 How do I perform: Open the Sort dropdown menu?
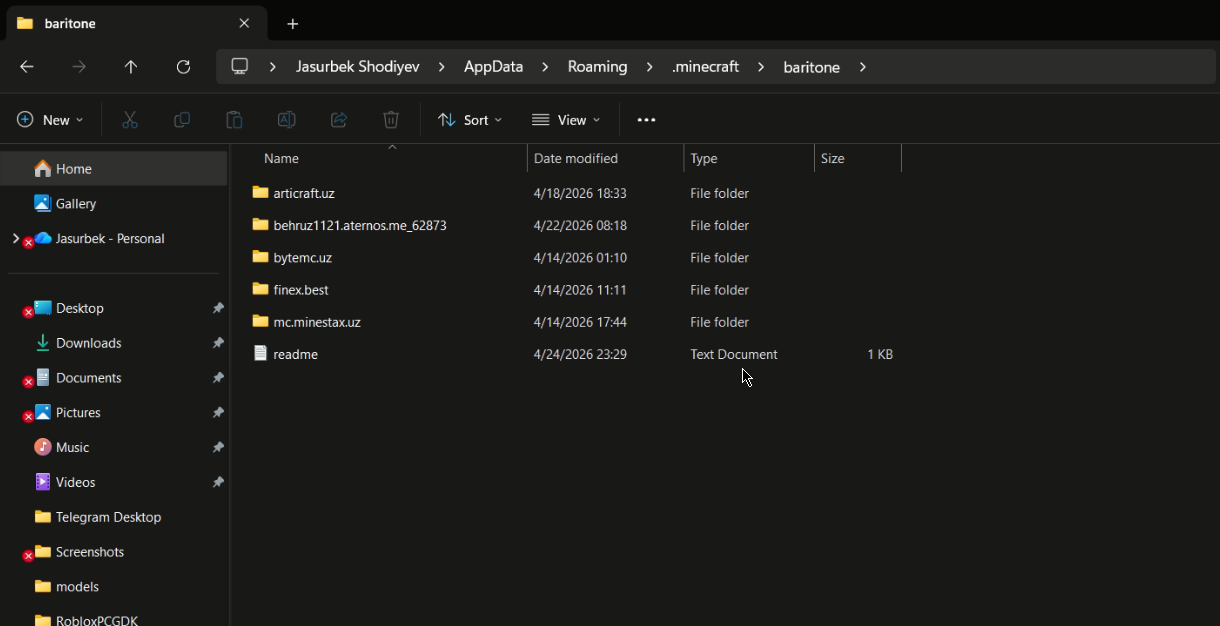point(470,120)
